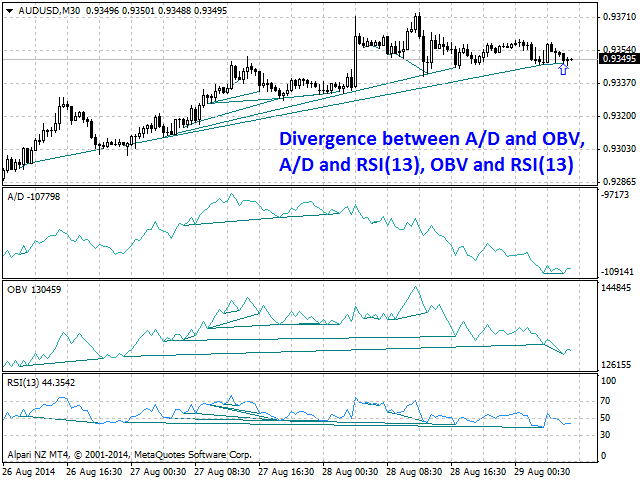Screen dimensions: 640x480
Task: Click RSI level 30 on the scale
Action: click(x=605, y=435)
